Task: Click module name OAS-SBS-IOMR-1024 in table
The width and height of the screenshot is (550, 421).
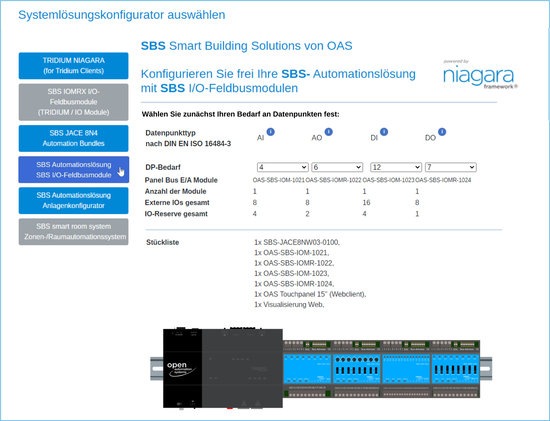Action: (443, 180)
